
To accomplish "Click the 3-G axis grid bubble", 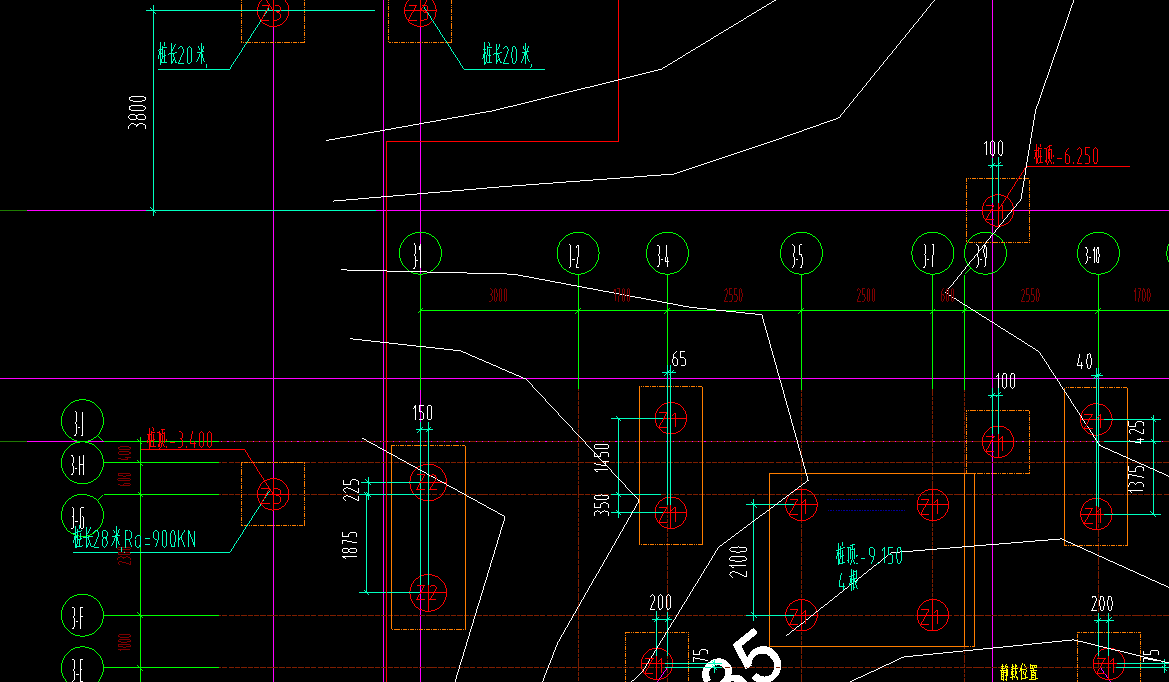I will coord(82,515).
